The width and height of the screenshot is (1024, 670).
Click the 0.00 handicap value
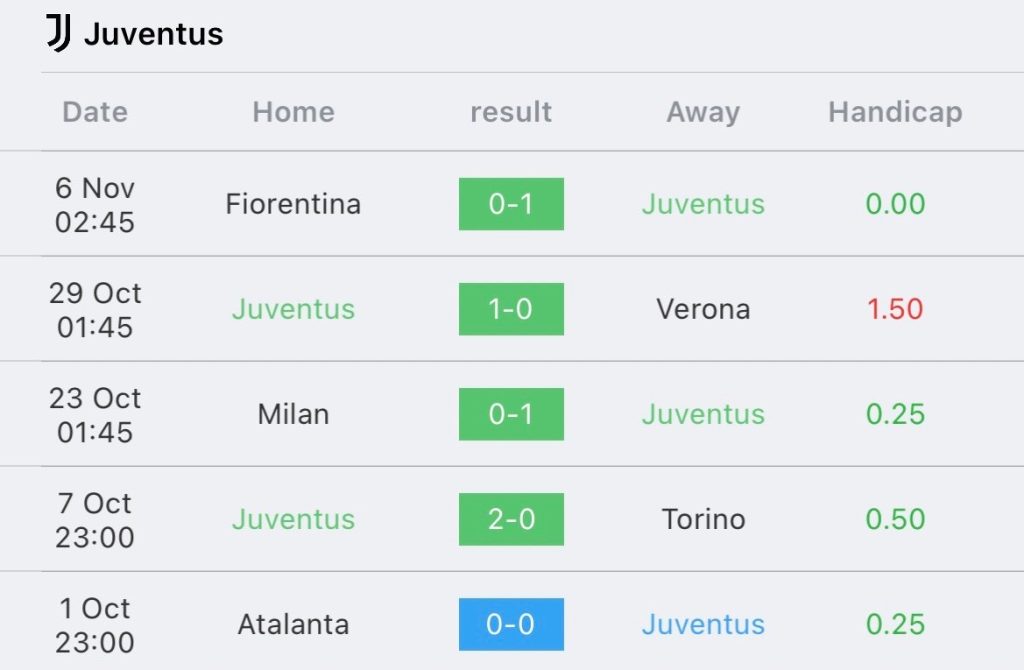(895, 204)
